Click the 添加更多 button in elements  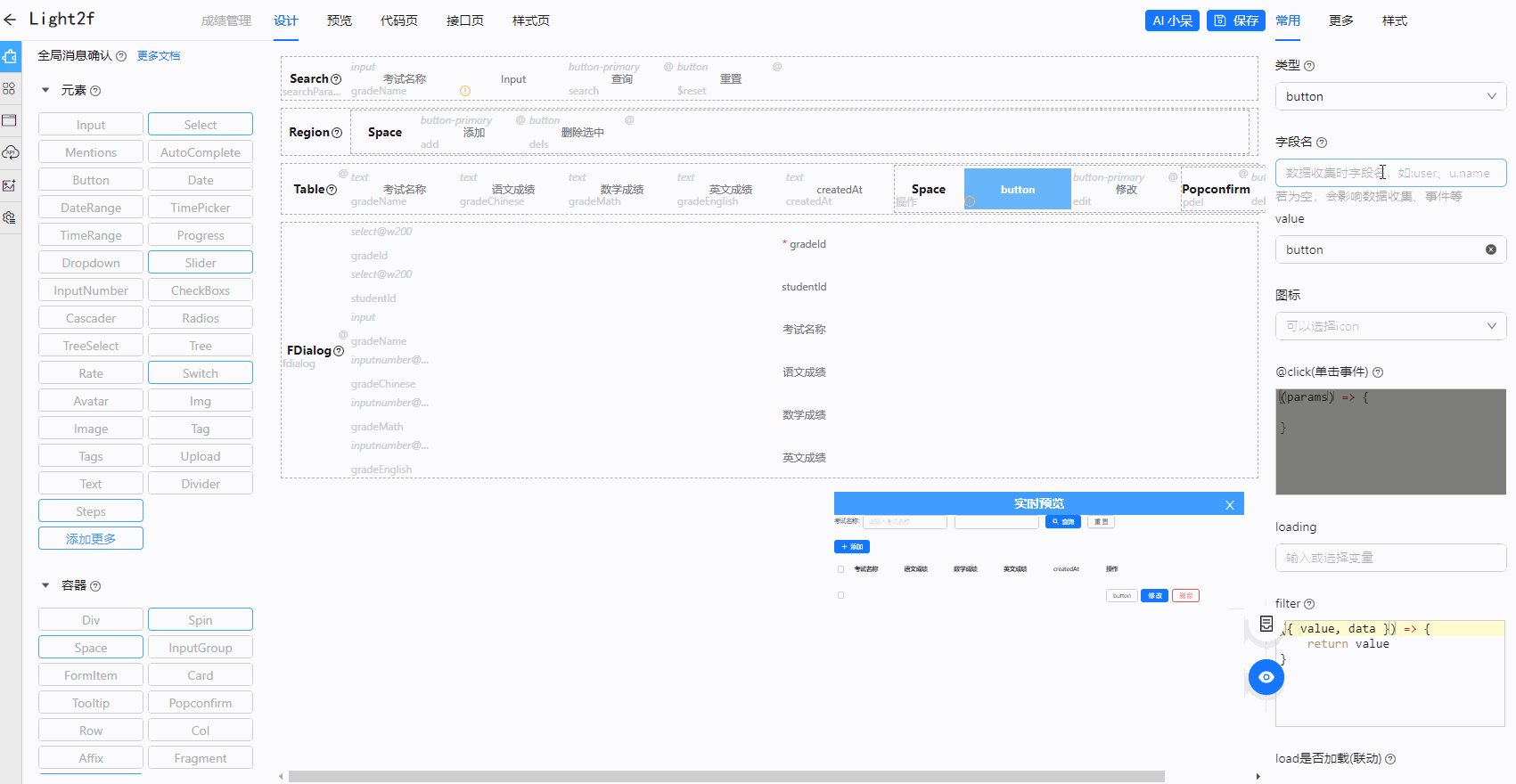pos(91,539)
